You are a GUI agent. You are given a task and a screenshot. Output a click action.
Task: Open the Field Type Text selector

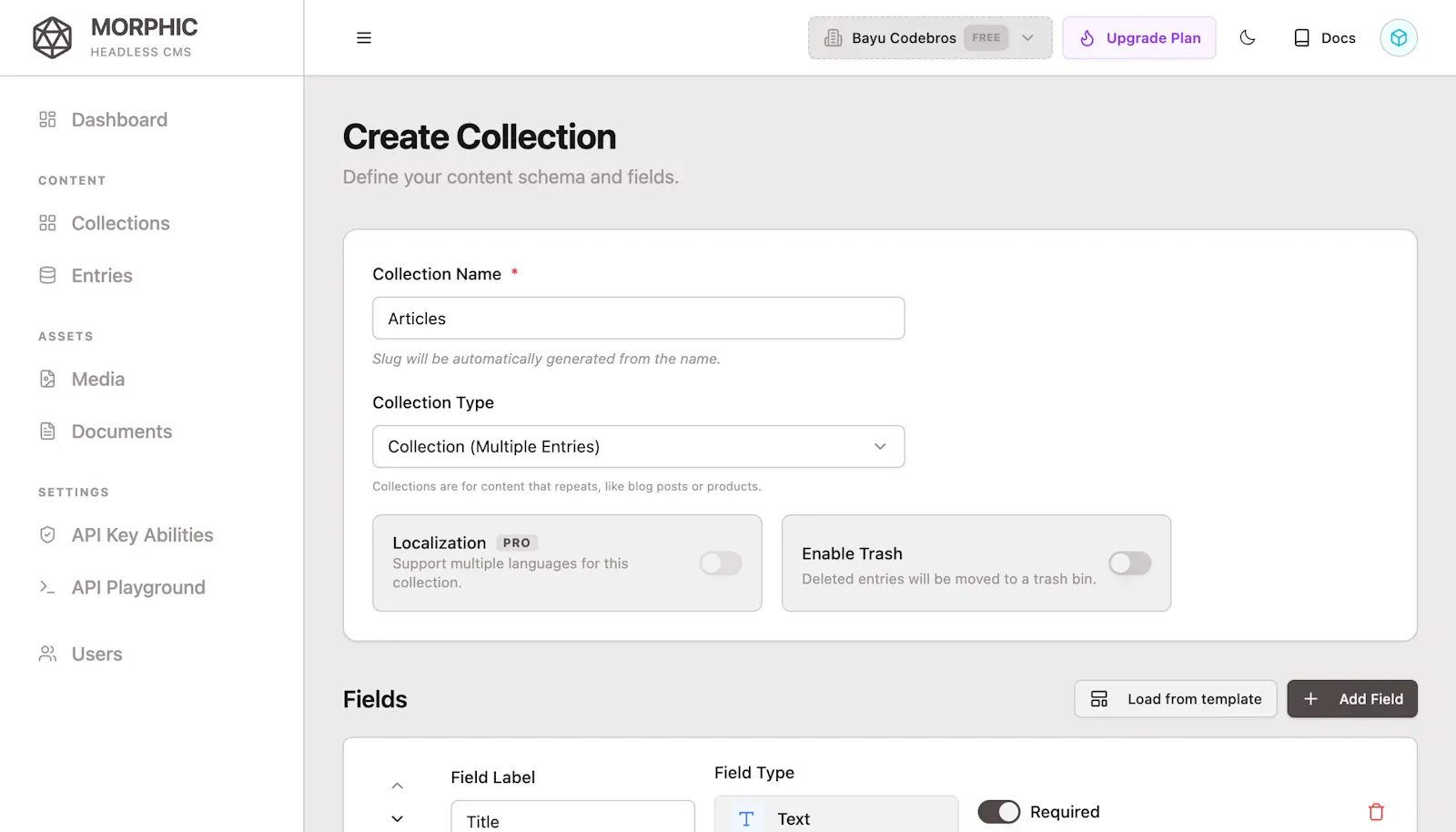[836, 815]
